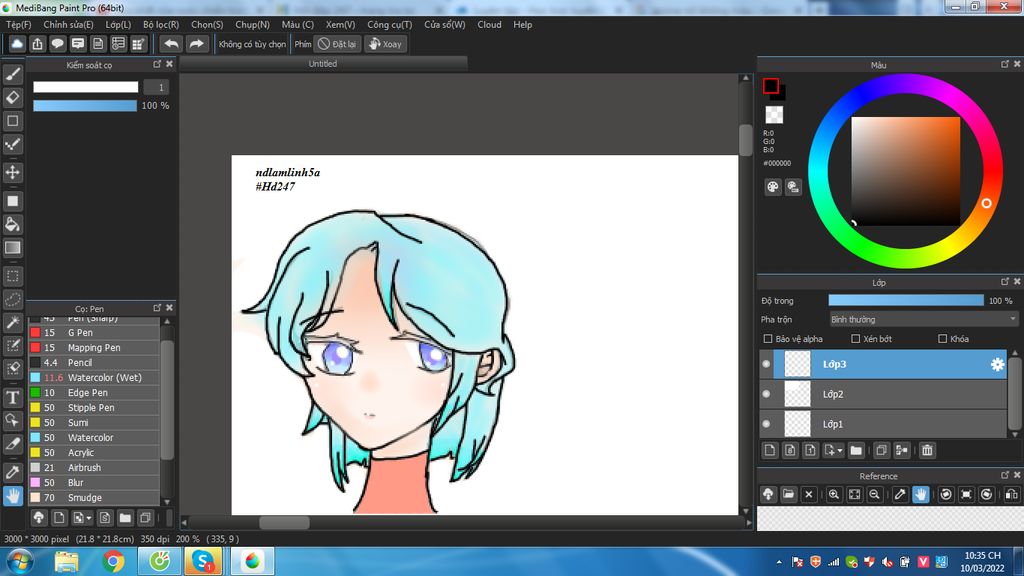Screen dimensions: 1024x576
Task: Select the Gradient tool
Action: [x=12, y=248]
